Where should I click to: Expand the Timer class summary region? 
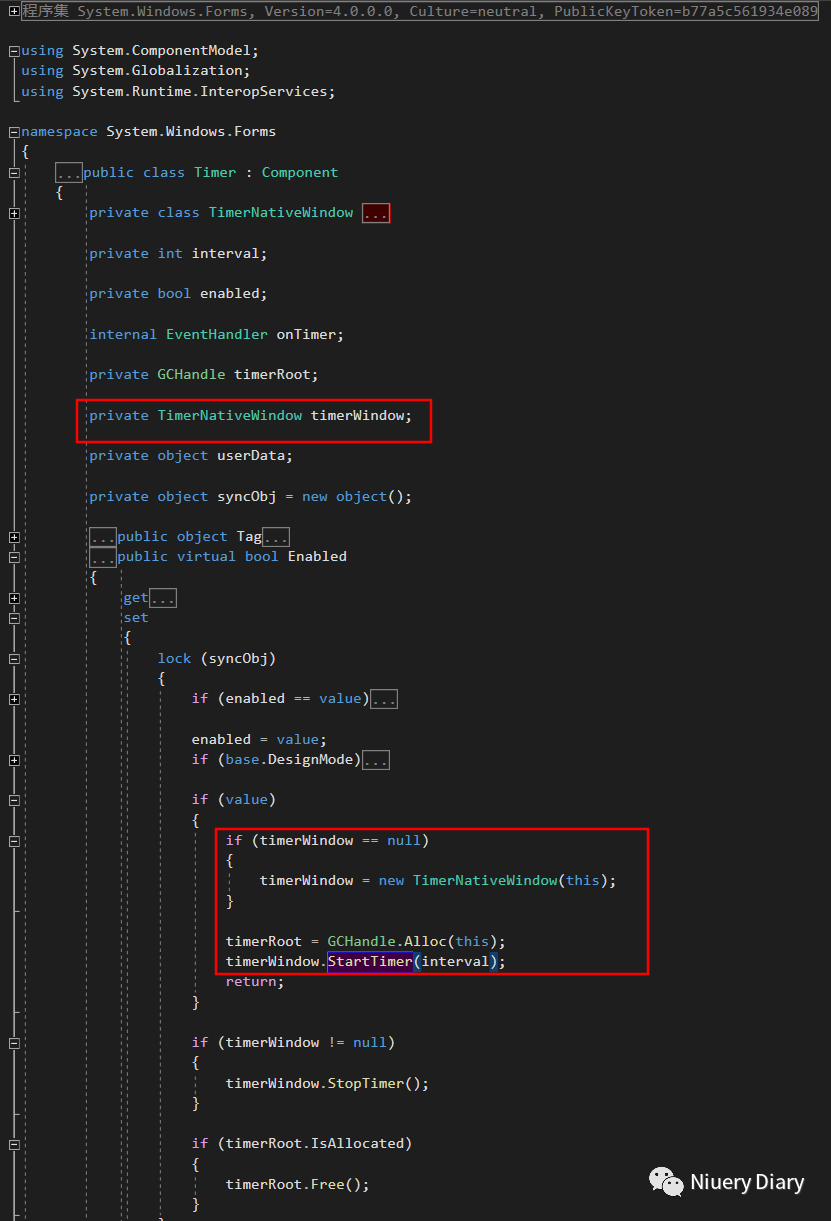(x=68, y=171)
